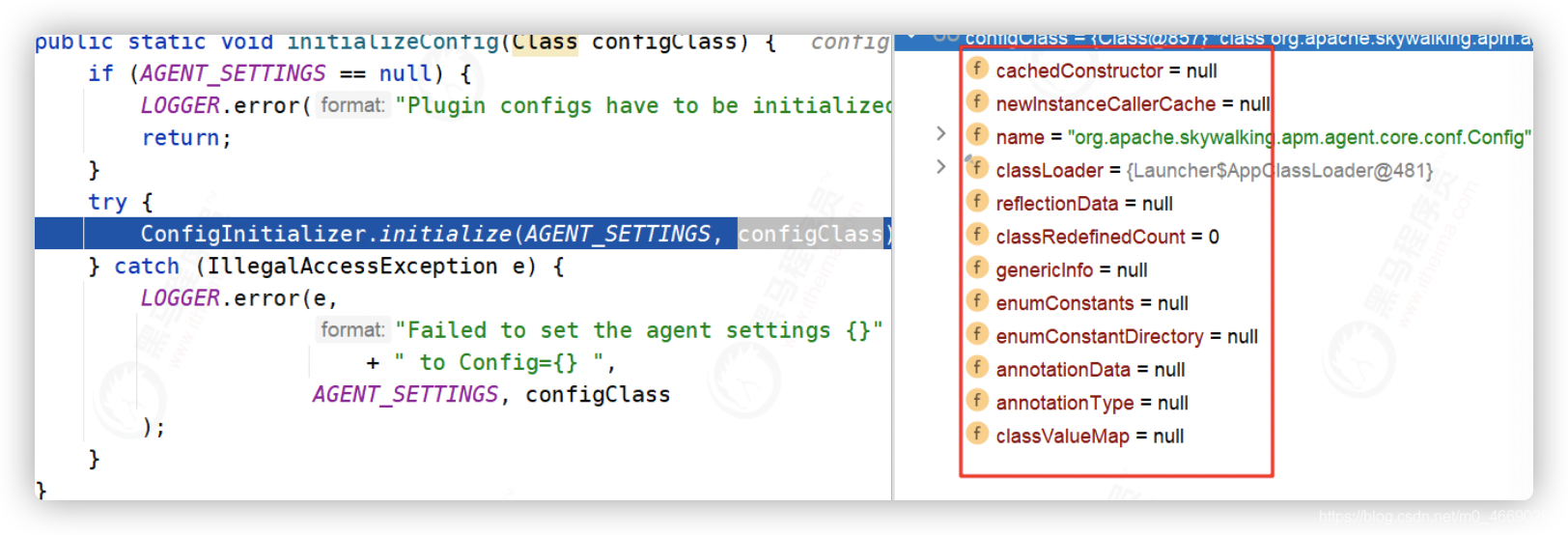Click field icon next to genericInfo
1568x535 pixels.
coord(977,267)
